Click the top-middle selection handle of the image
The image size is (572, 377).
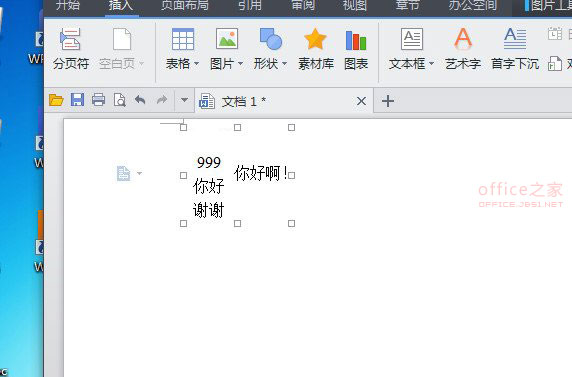pyautogui.click(x=237, y=127)
